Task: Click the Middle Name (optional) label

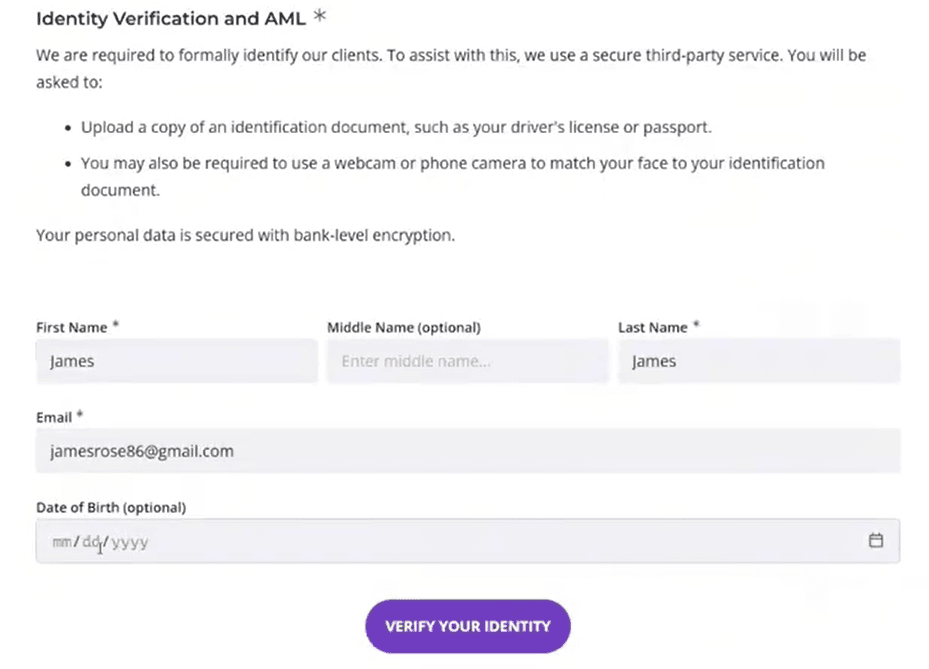Action: [x=404, y=327]
